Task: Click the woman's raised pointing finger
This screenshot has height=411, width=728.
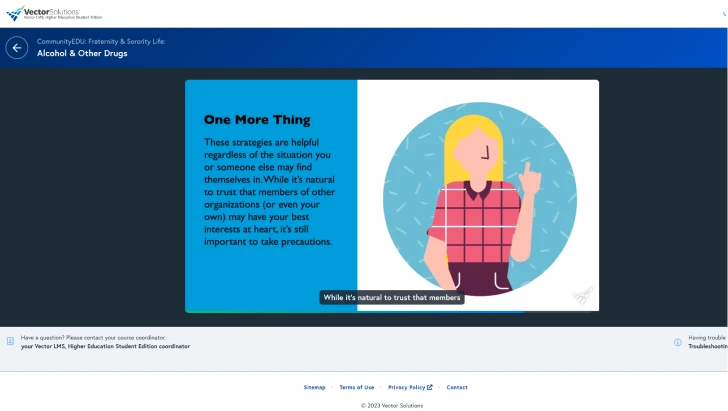Action: pos(531,174)
